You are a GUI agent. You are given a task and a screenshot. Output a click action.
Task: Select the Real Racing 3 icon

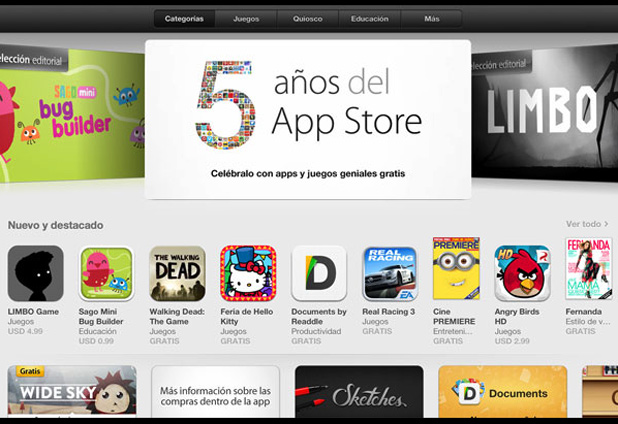point(390,273)
